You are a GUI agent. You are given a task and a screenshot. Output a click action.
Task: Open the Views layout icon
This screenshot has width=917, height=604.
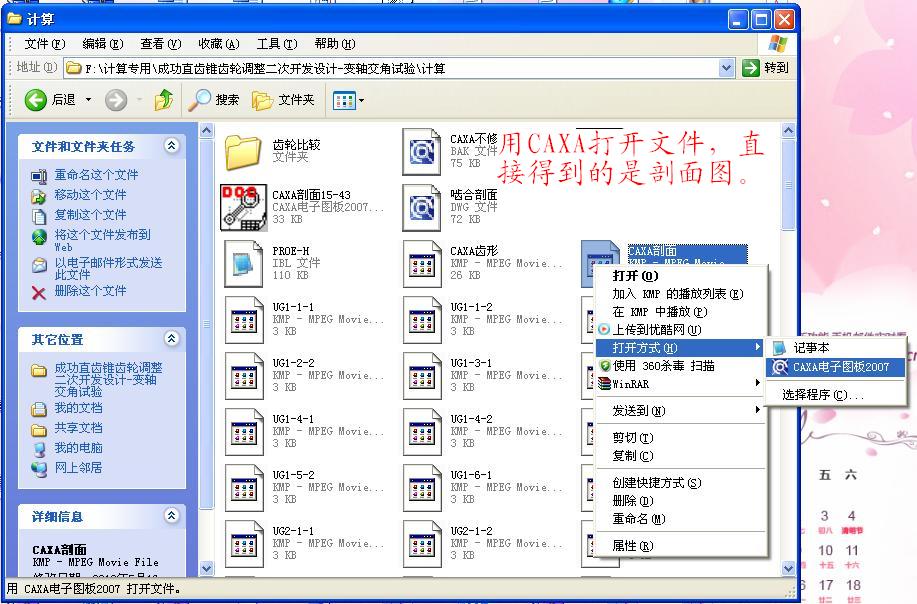tap(344, 101)
